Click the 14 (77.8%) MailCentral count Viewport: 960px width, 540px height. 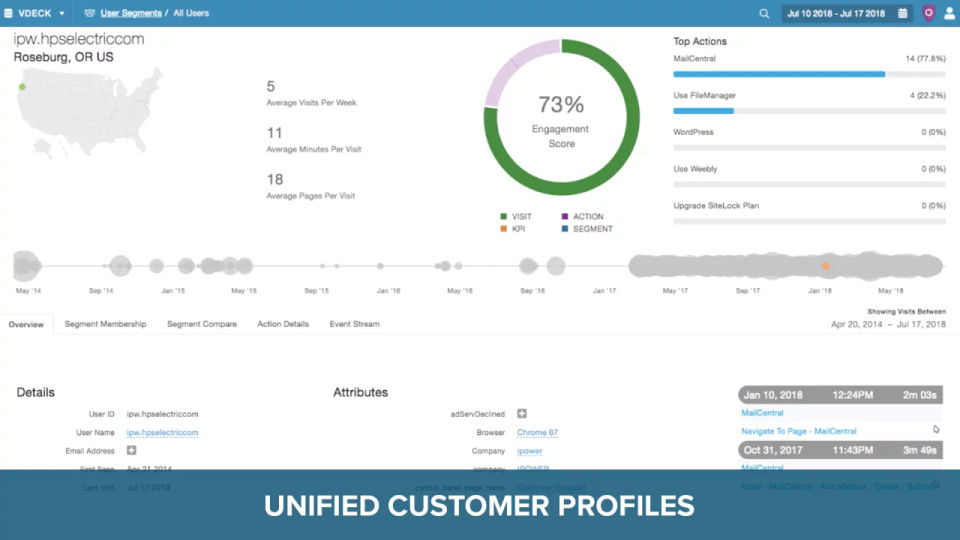[x=925, y=59]
